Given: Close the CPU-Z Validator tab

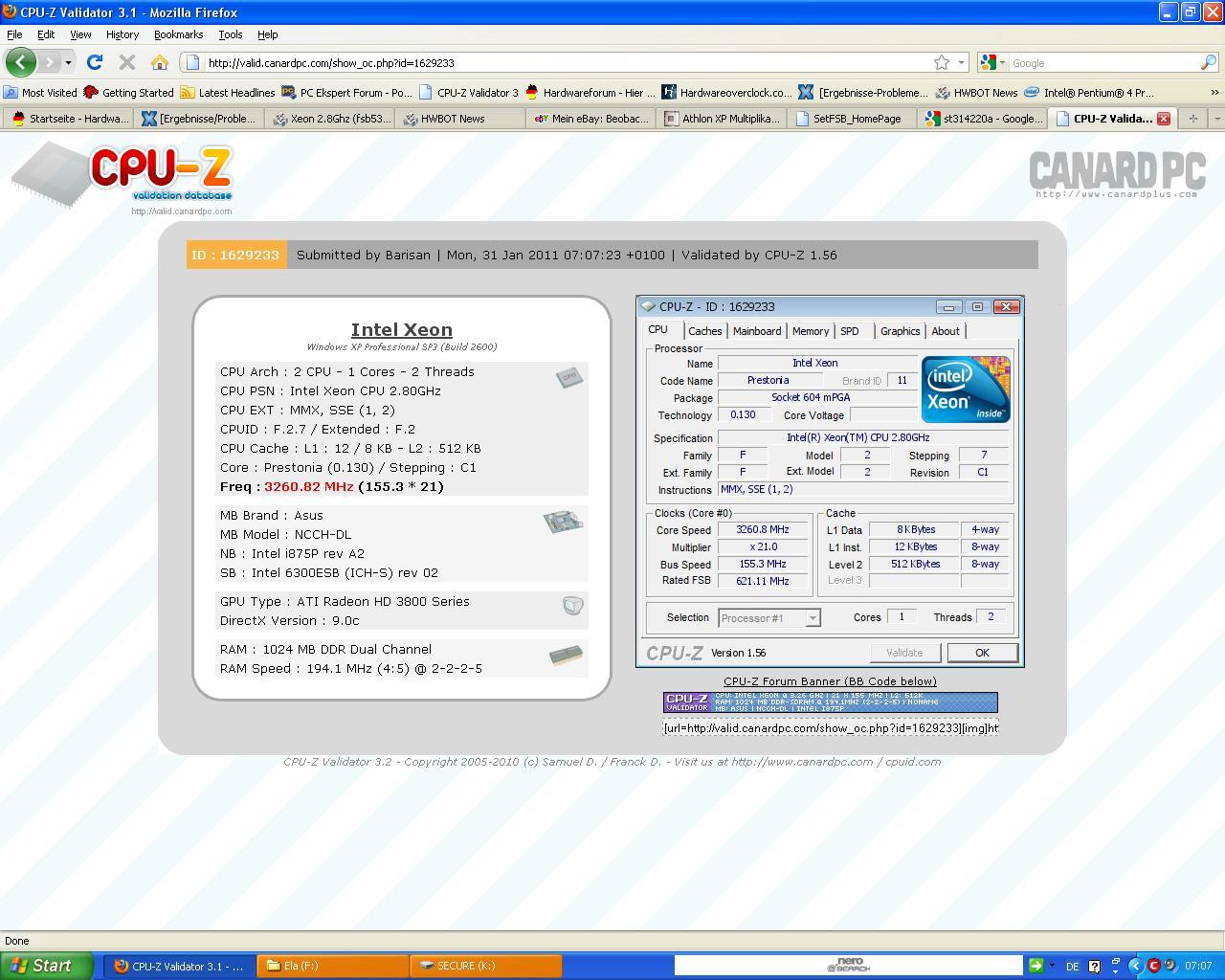Looking at the screenshot, I should click(1164, 119).
